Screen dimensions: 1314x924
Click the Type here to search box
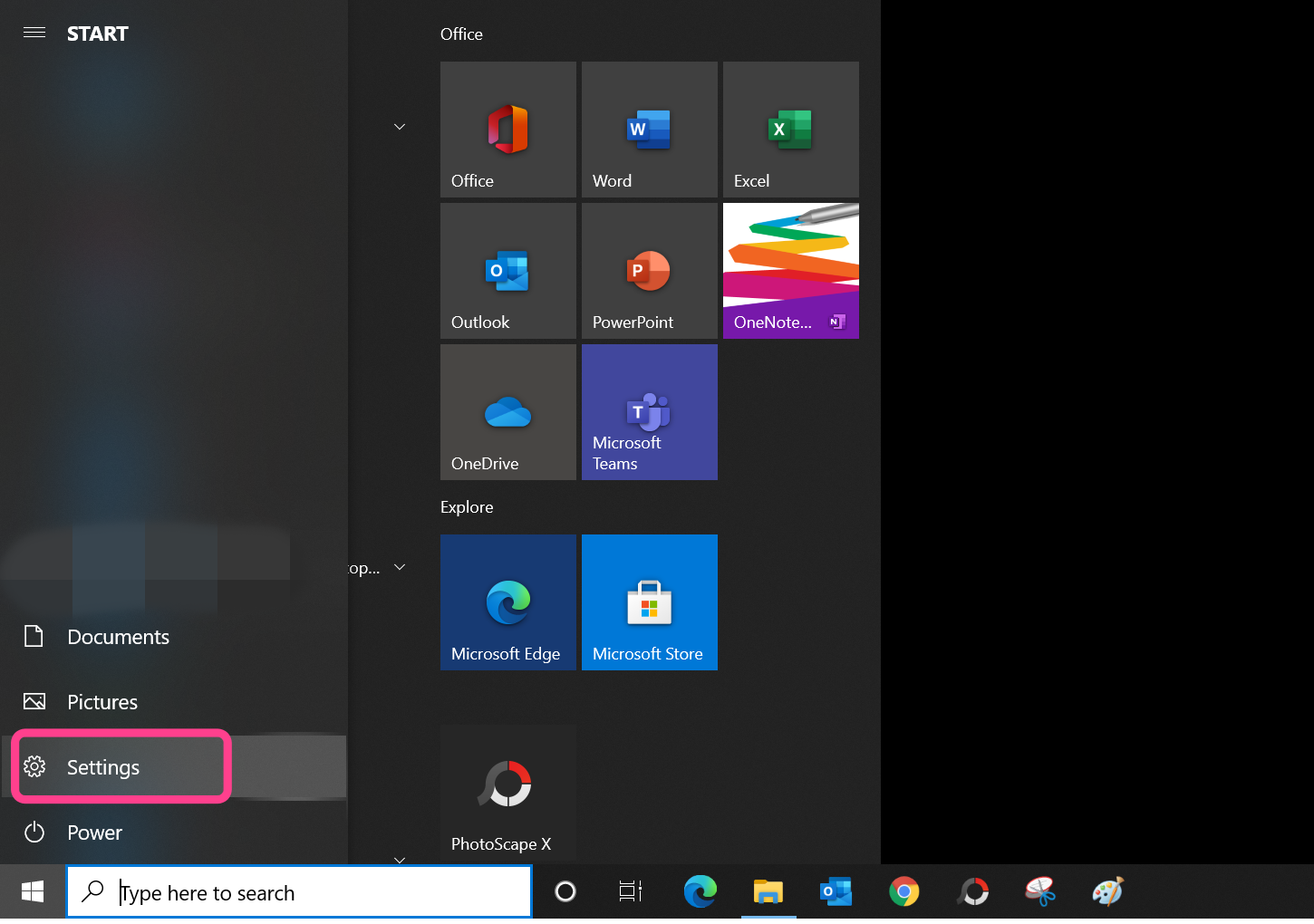click(x=308, y=892)
